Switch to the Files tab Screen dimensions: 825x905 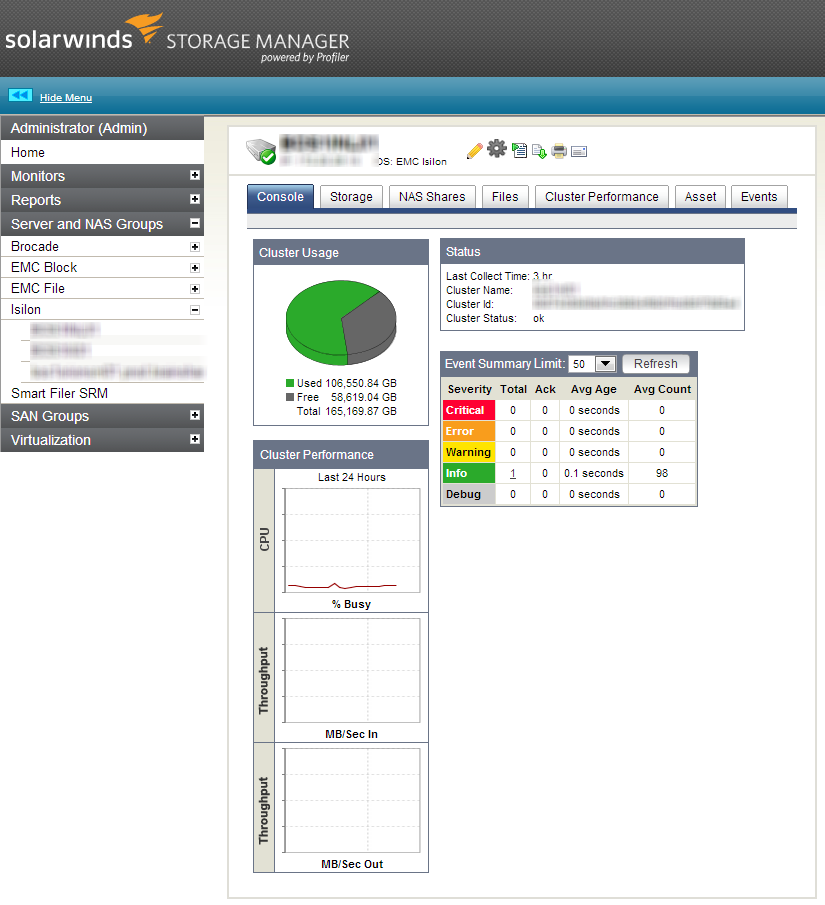pyautogui.click(x=505, y=197)
